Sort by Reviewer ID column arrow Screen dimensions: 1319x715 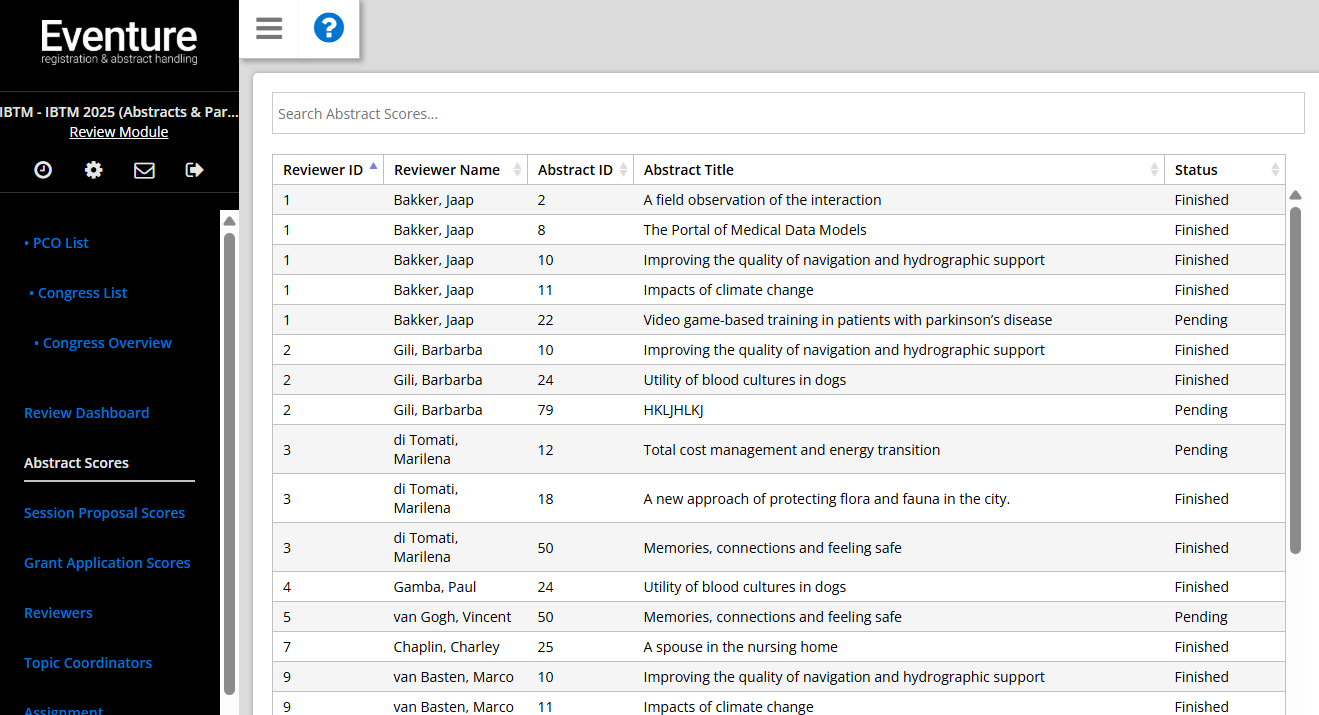(x=373, y=167)
